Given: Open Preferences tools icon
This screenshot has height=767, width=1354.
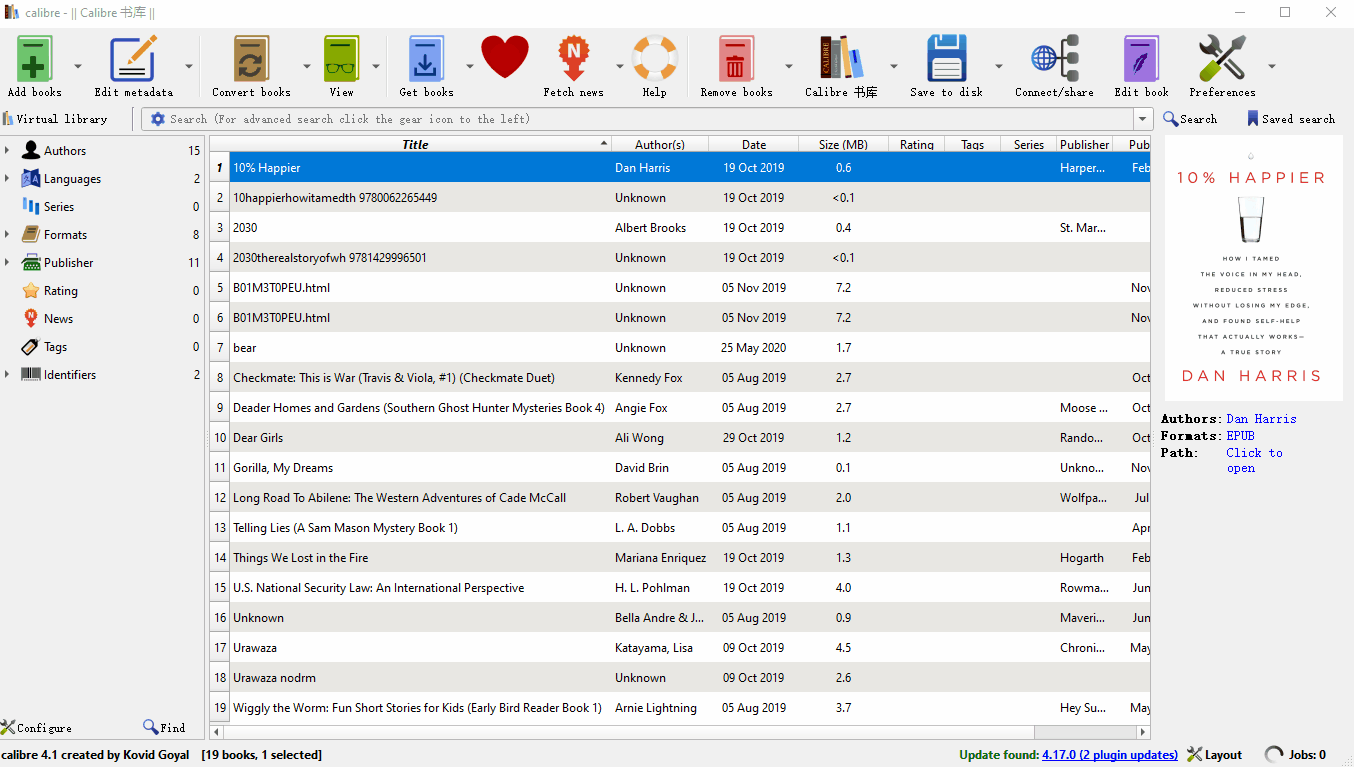Looking at the screenshot, I should pyautogui.click(x=1222, y=60).
